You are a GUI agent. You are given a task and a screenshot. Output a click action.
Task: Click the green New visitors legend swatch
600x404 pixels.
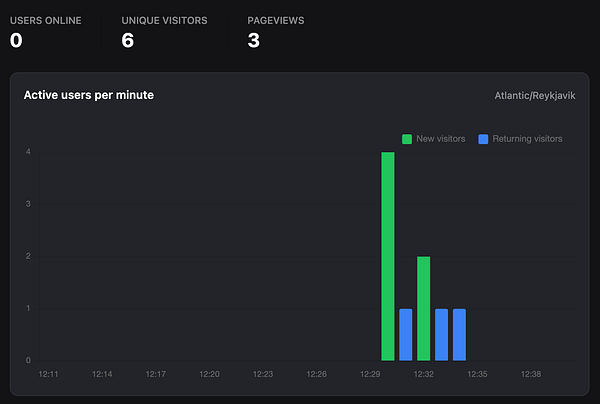(407, 139)
